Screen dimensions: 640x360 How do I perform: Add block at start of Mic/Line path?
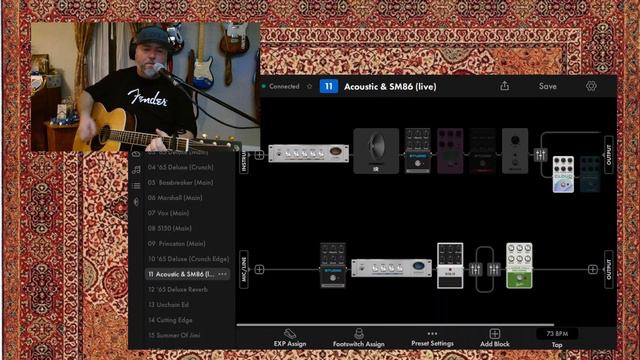[259, 269]
